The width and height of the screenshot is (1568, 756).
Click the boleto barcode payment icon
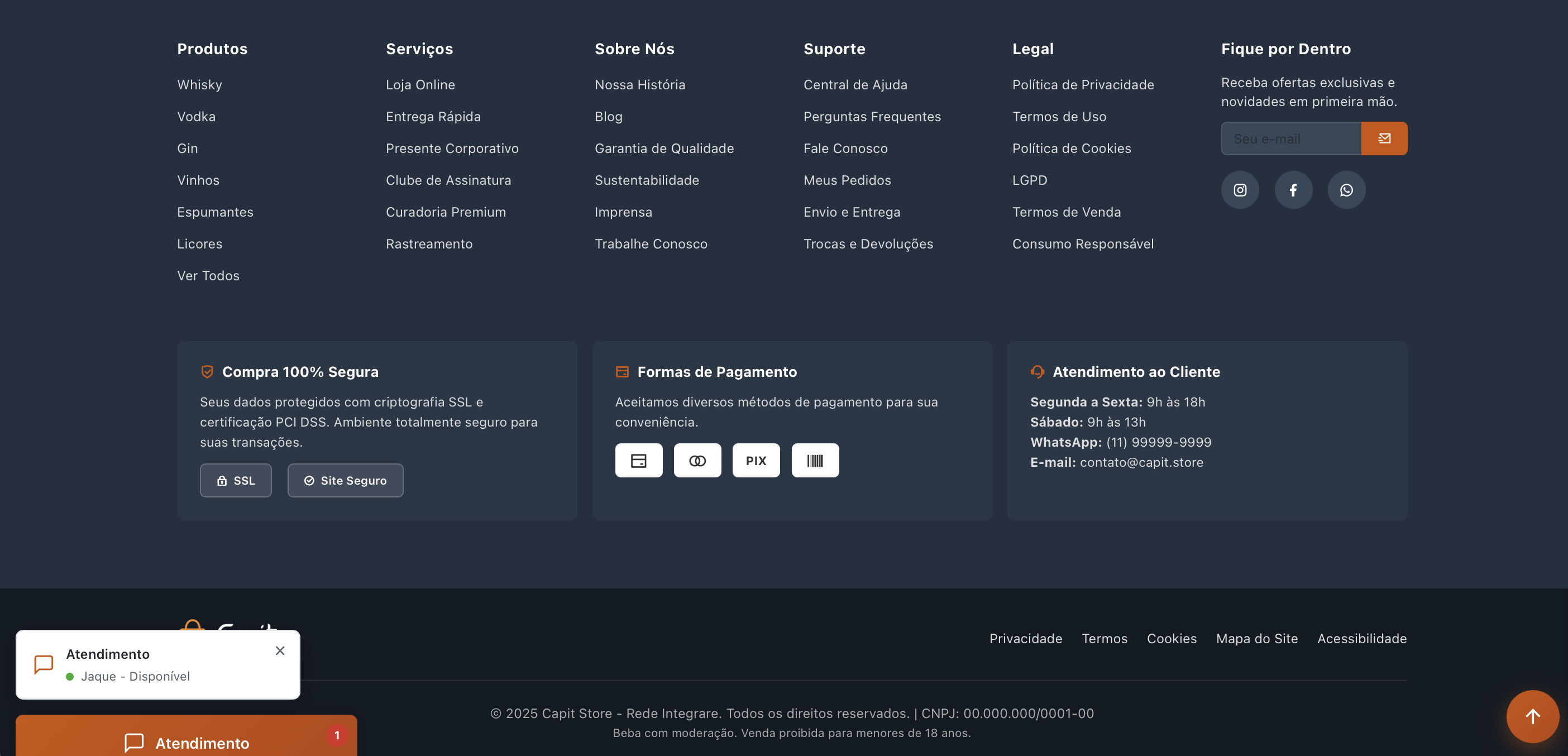[815, 460]
